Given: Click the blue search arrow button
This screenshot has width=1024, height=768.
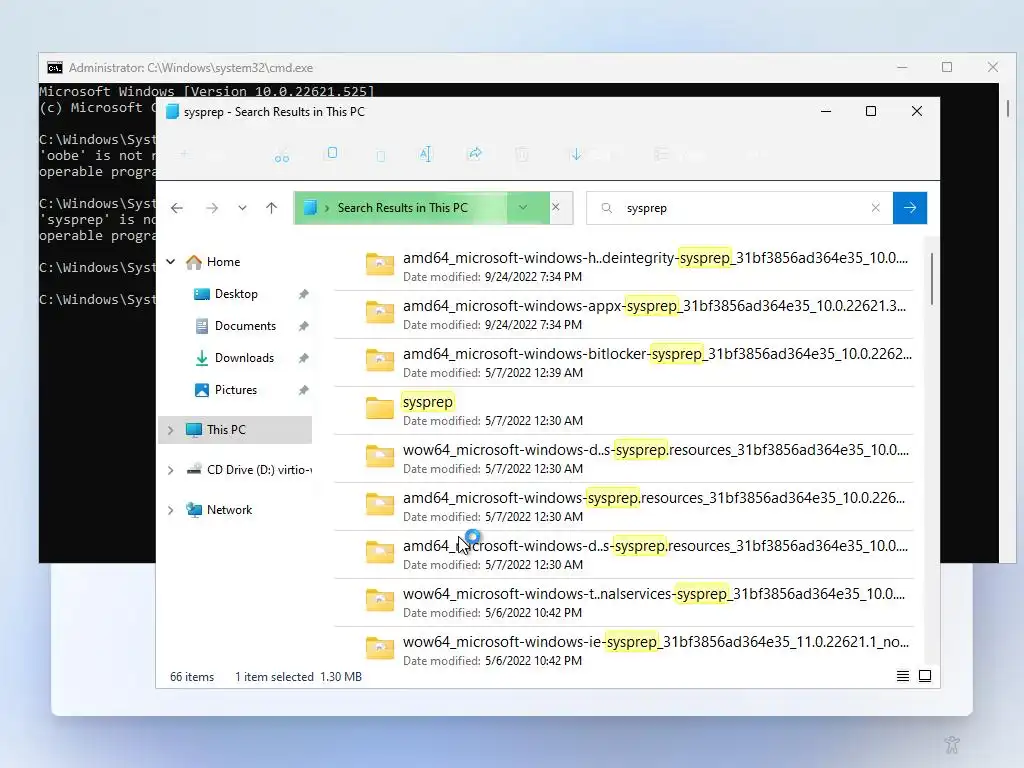Looking at the screenshot, I should [910, 208].
